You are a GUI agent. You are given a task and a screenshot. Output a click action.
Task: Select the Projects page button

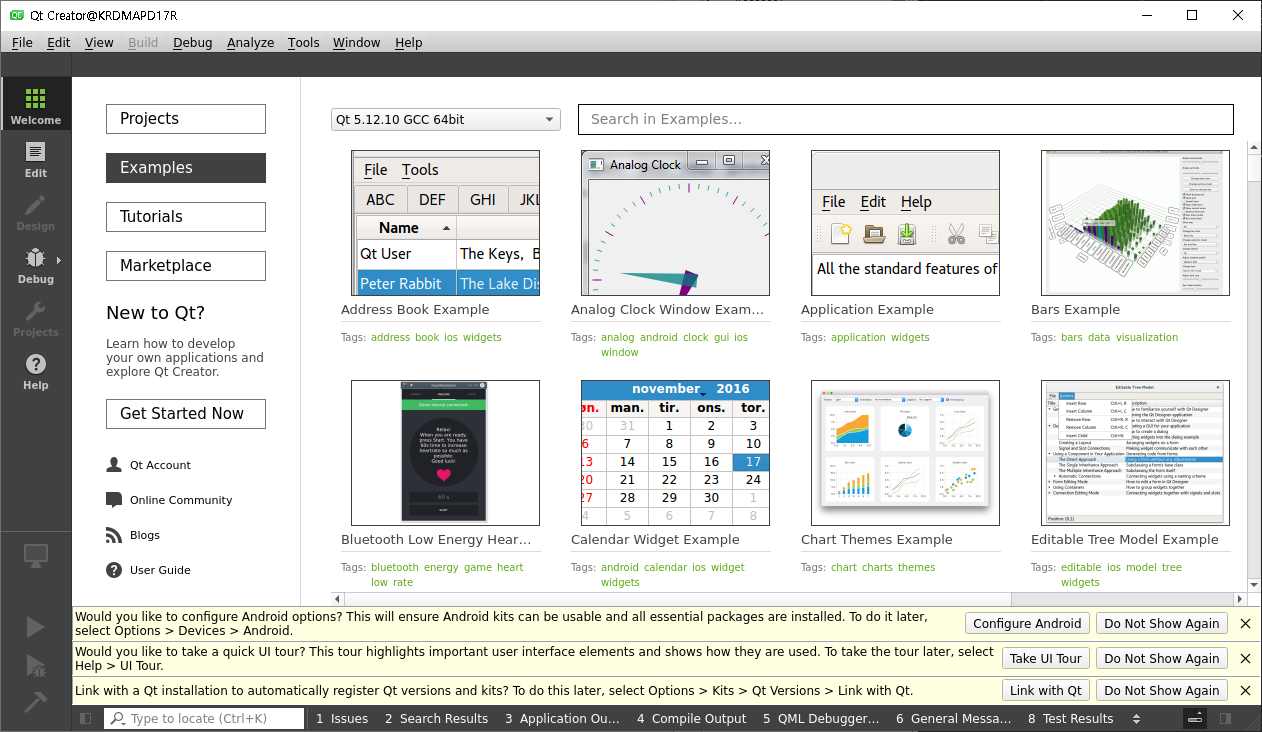coord(186,118)
